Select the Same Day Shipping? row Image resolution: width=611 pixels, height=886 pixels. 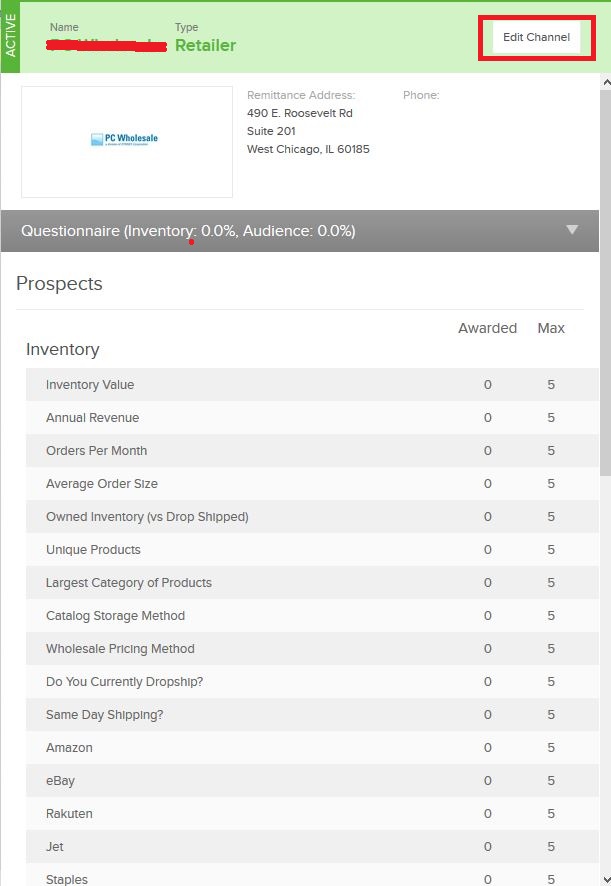[x=312, y=715]
